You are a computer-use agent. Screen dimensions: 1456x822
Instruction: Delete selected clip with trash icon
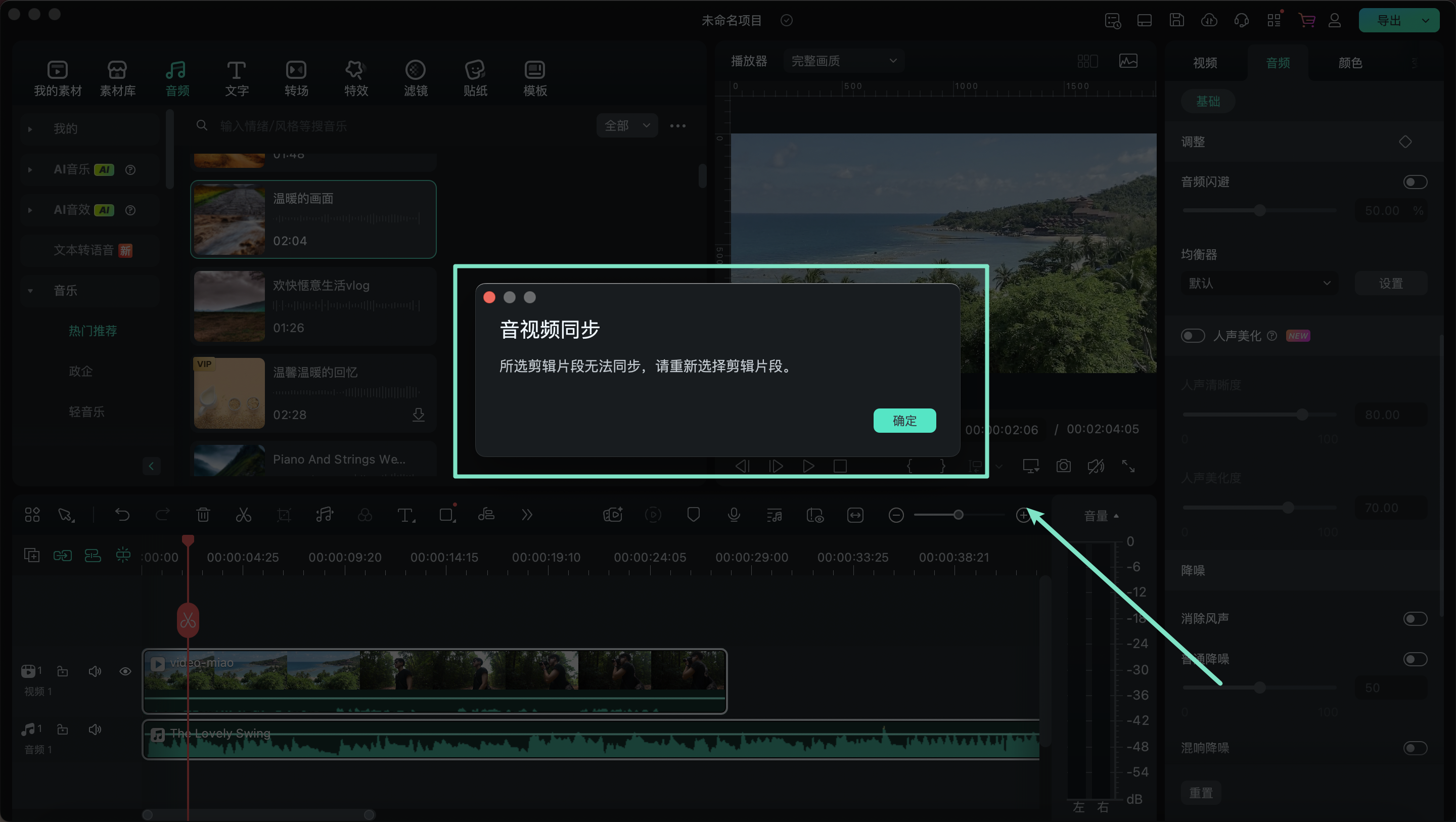click(203, 515)
